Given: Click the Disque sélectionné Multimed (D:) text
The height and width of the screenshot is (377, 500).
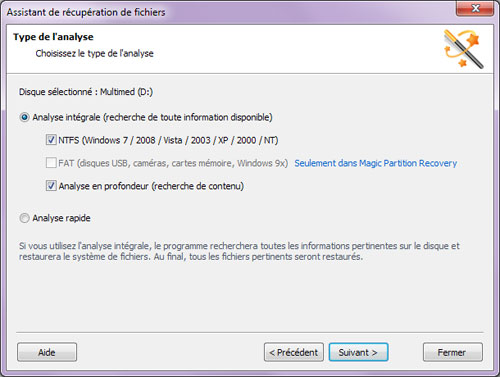Looking at the screenshot, I should point(86,92).
